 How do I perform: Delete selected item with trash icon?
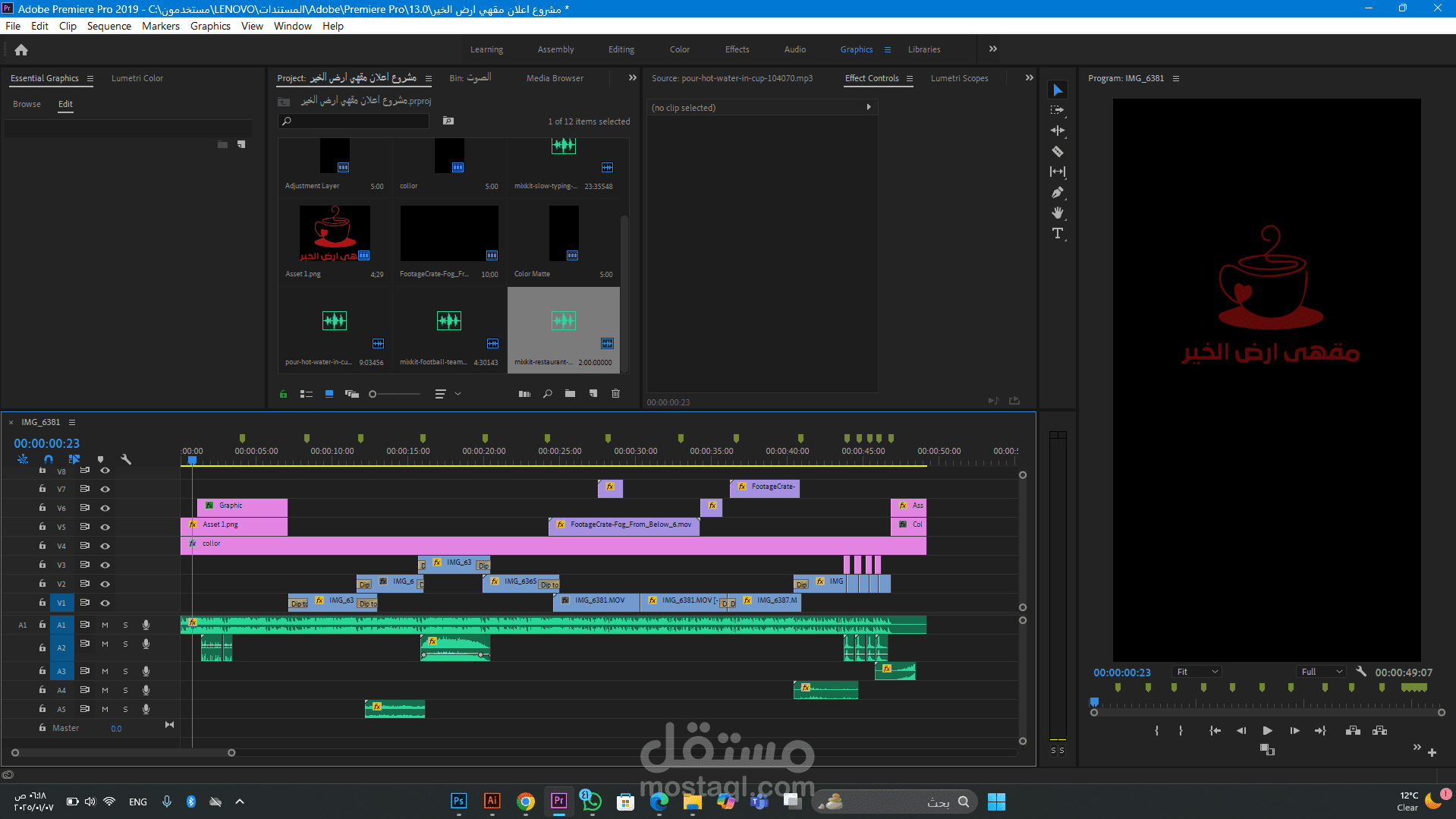point(615,394)
